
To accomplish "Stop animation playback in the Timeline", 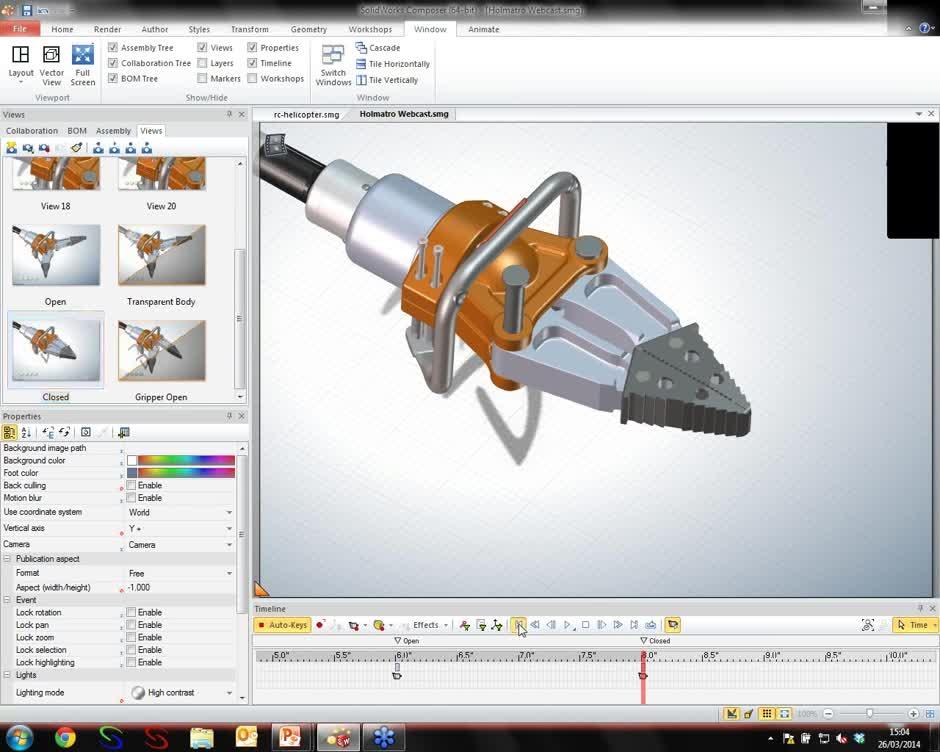I will [584, 625].
